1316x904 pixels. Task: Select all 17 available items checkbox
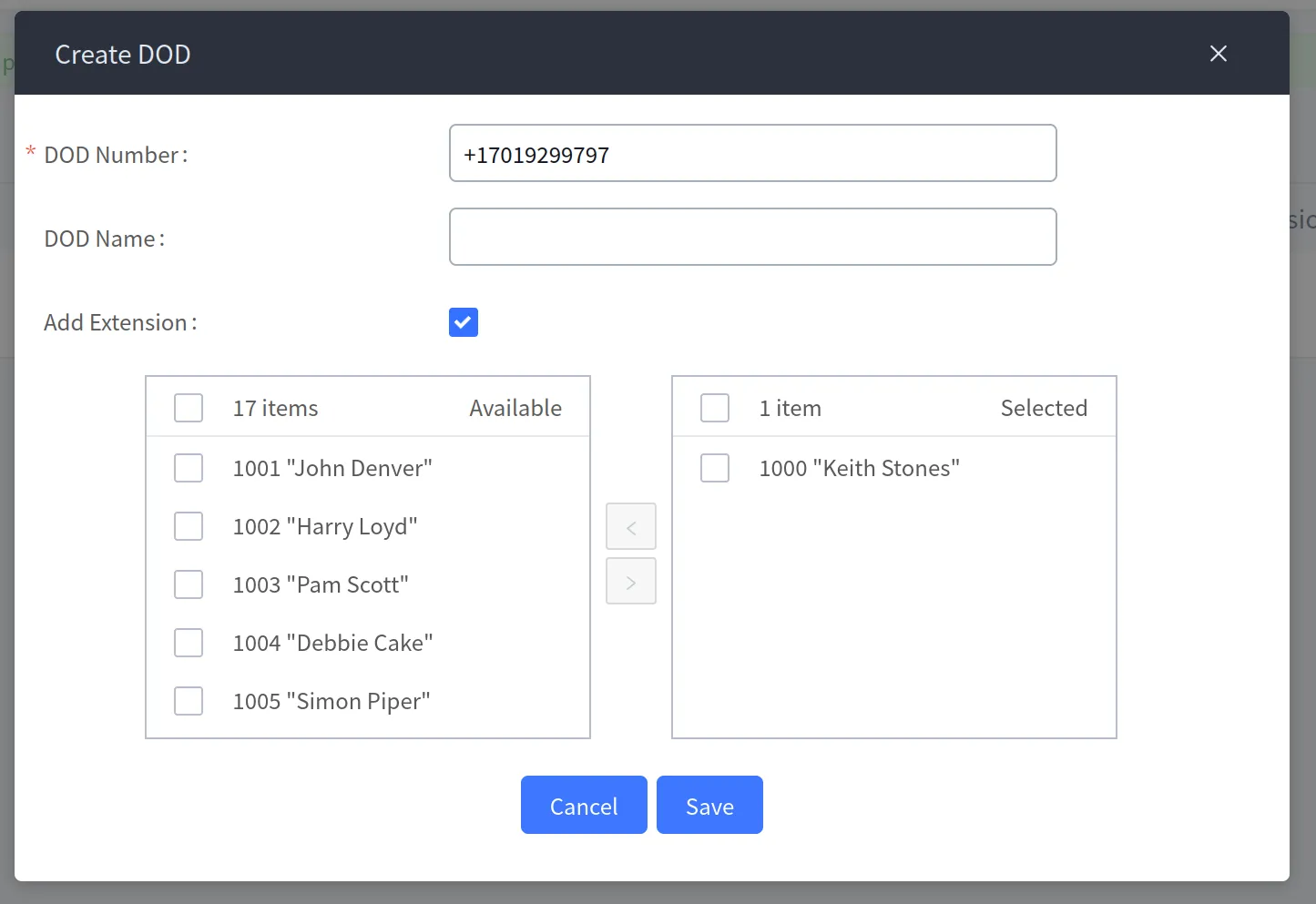(x=189, y=408)
